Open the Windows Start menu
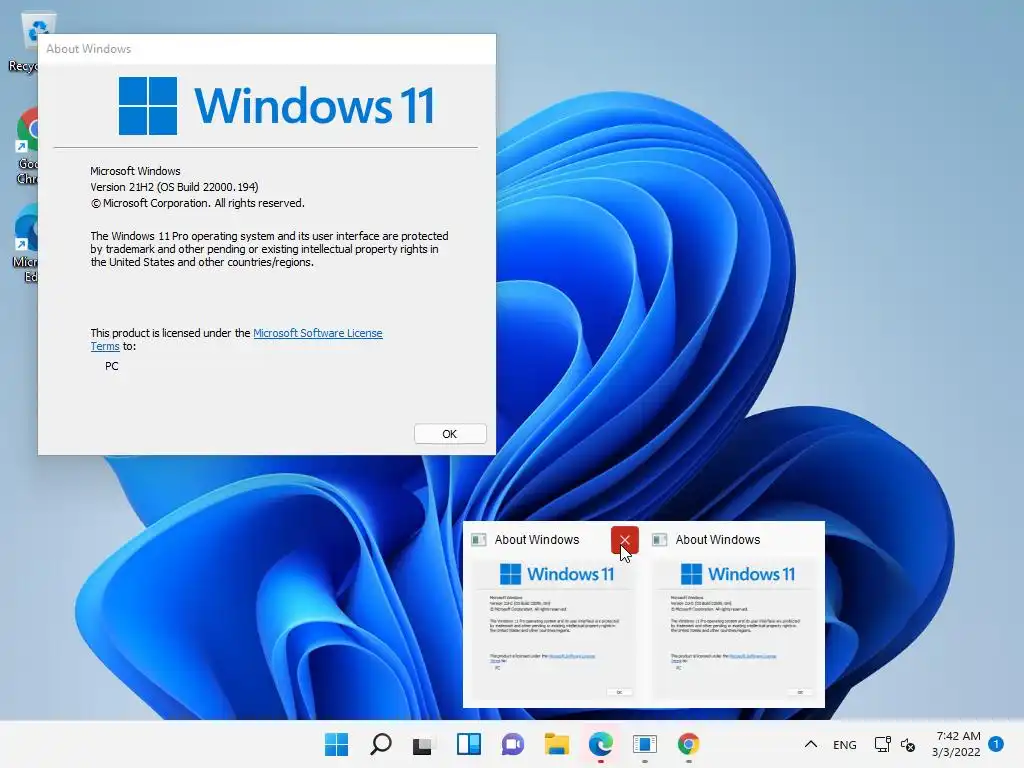1024x768 pixels. click(x=336, y=744)
